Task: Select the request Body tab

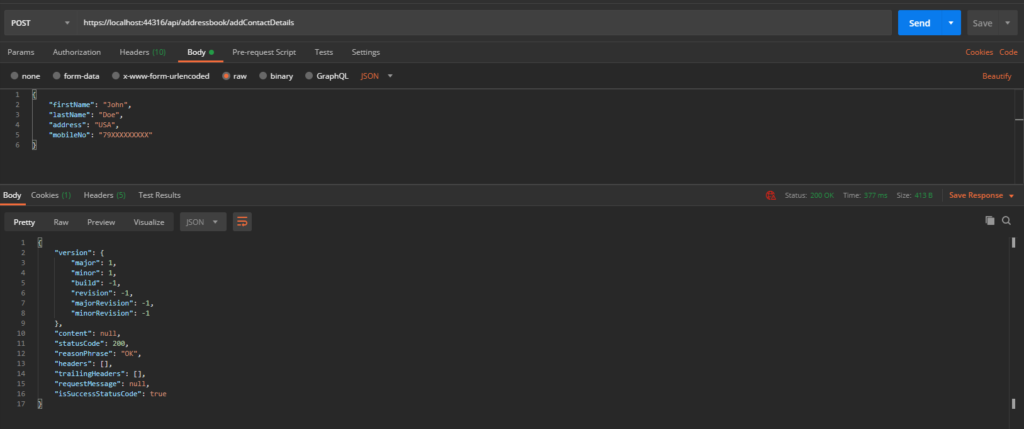Action: coord(200,52)
